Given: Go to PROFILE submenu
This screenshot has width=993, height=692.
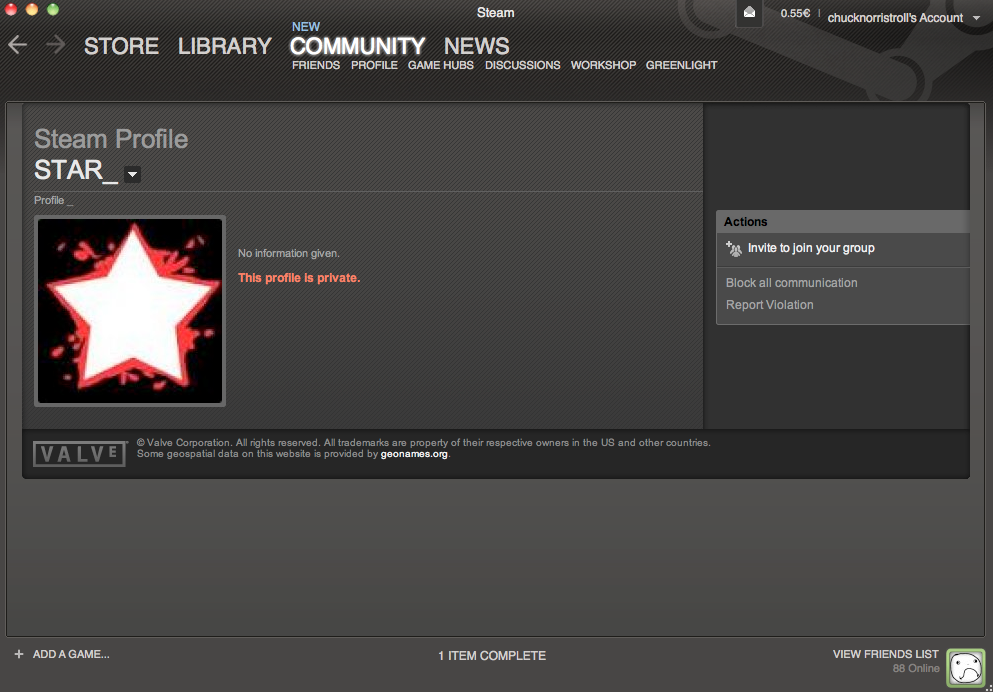Looking at the screenshot, I should [x=374, y=65].
